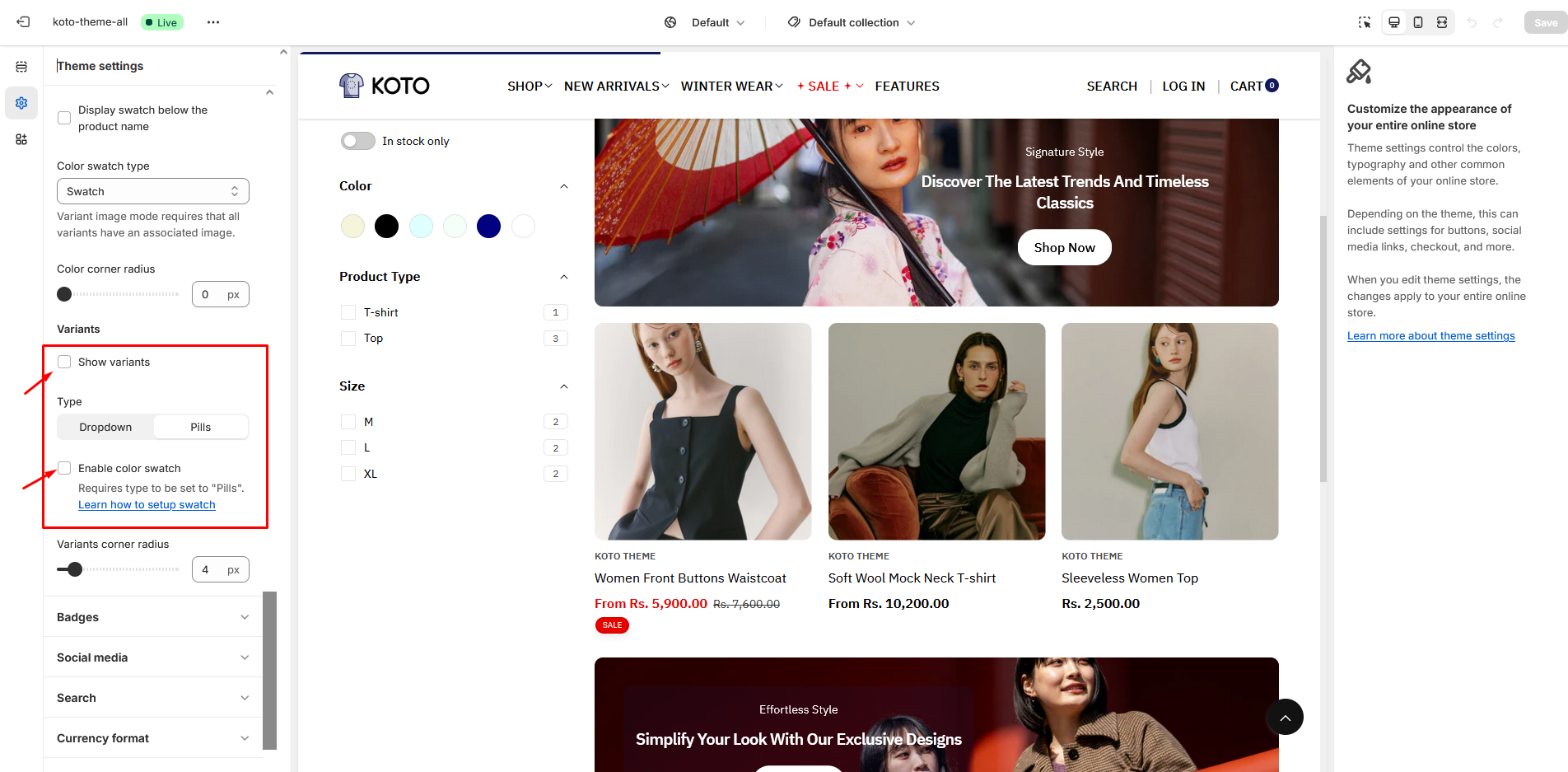This screenshot has width=1568, height=772.
Task: Check the Enable color swatch option
Action: (x=64, y=468)
